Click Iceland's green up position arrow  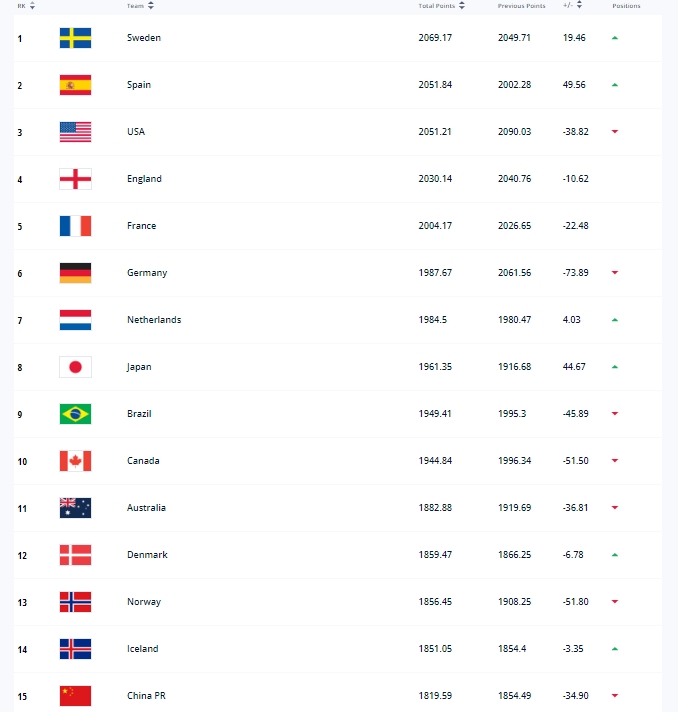(x=615, y=649)
